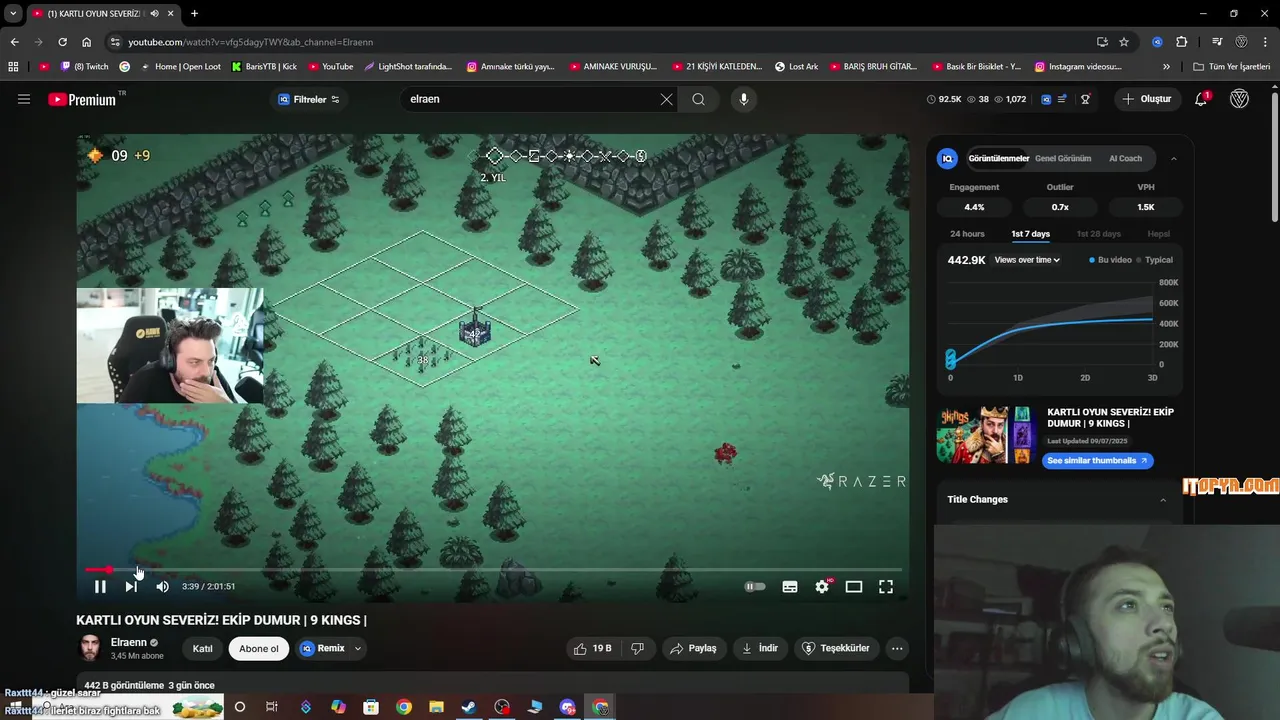The image size is (1280, 720).
Task: Collapse Title Changes section
Action: pos(1162,500)
